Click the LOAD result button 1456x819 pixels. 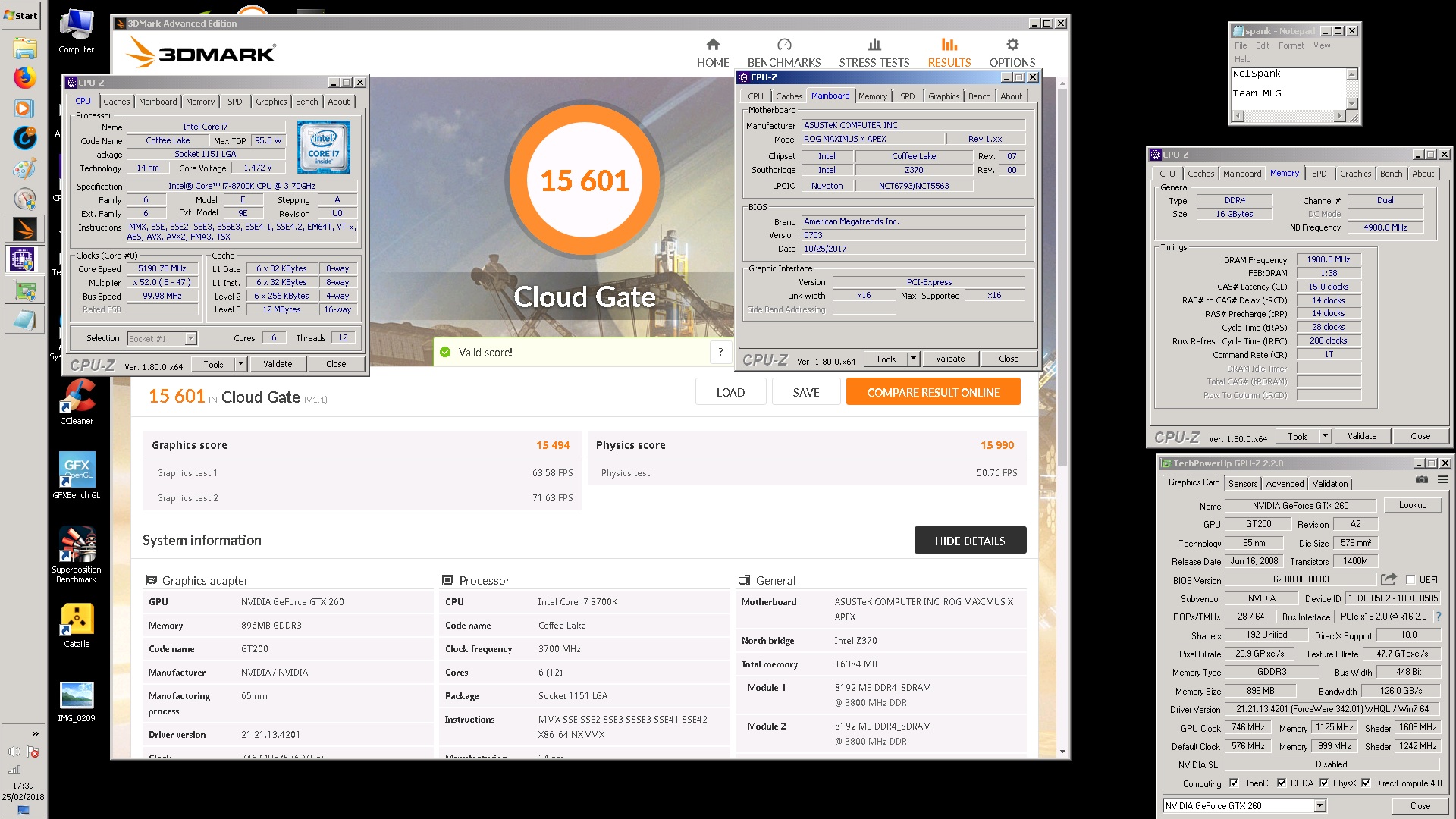coord(730,392)
